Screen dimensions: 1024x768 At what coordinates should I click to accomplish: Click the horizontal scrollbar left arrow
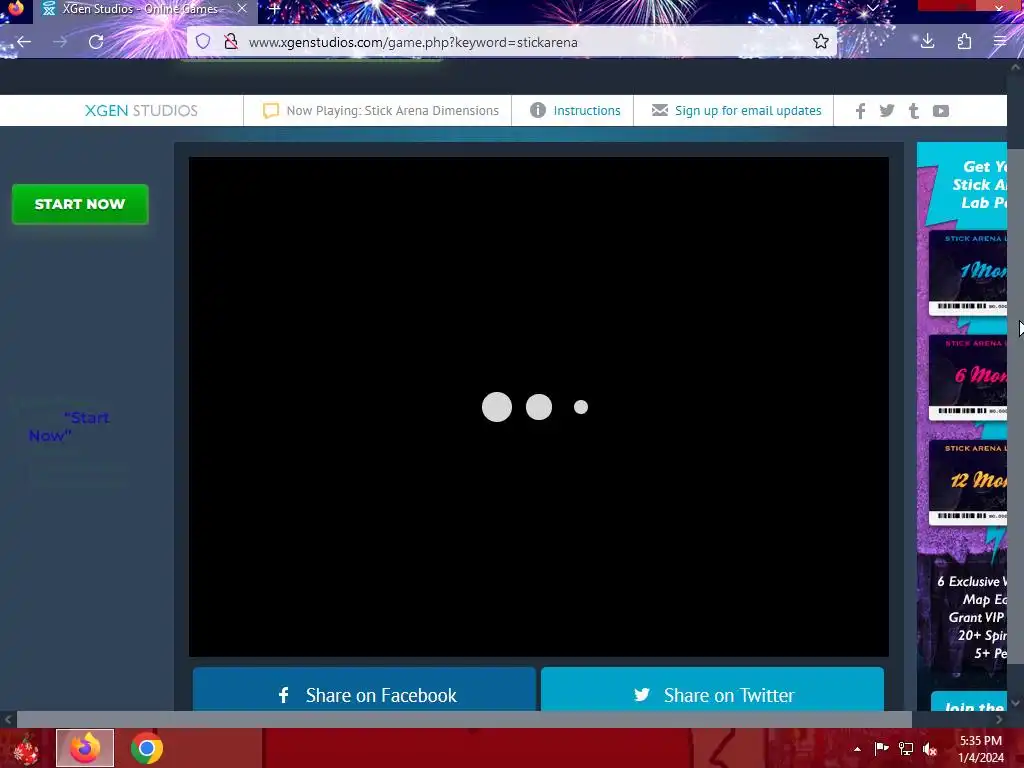pos(8,720)
